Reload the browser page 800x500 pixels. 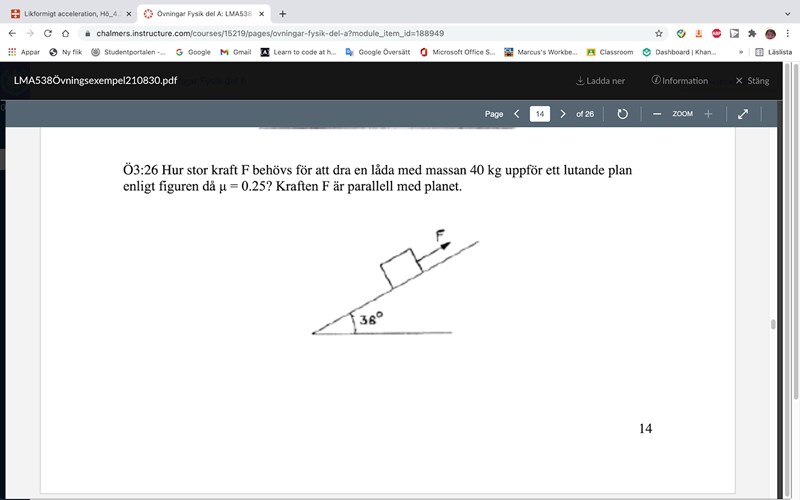click(x=47, y=33)
